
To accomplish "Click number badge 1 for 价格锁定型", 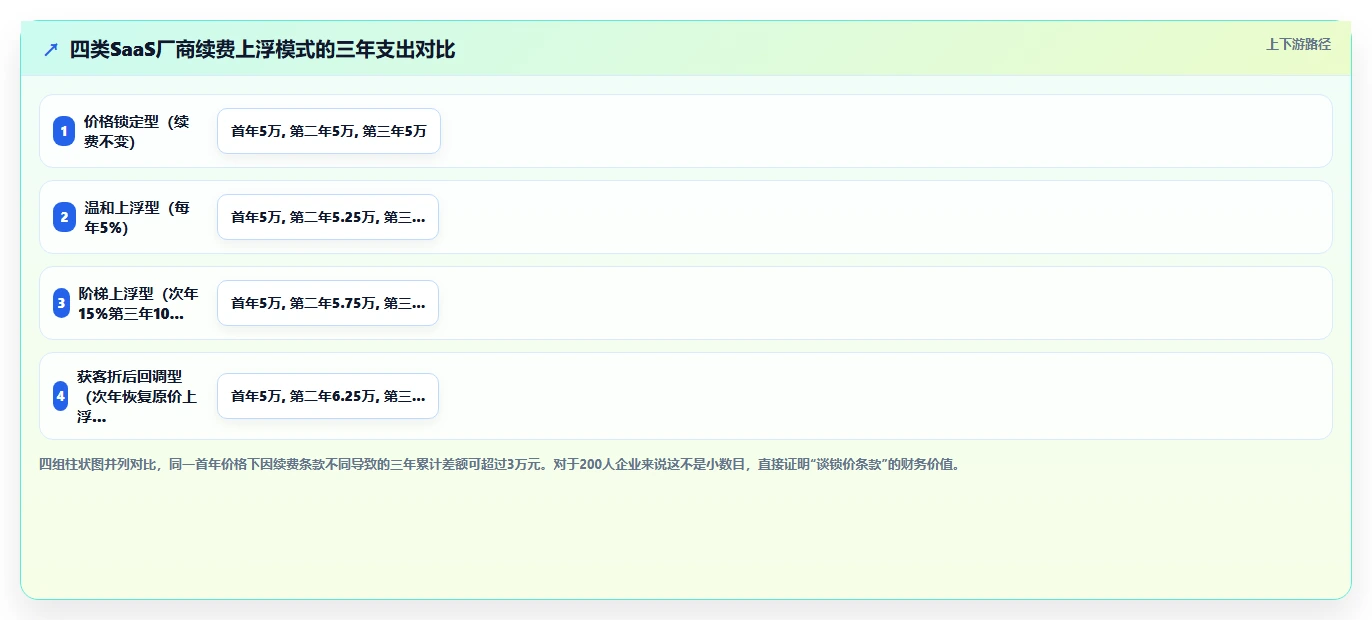I will [x=64, y=131].
